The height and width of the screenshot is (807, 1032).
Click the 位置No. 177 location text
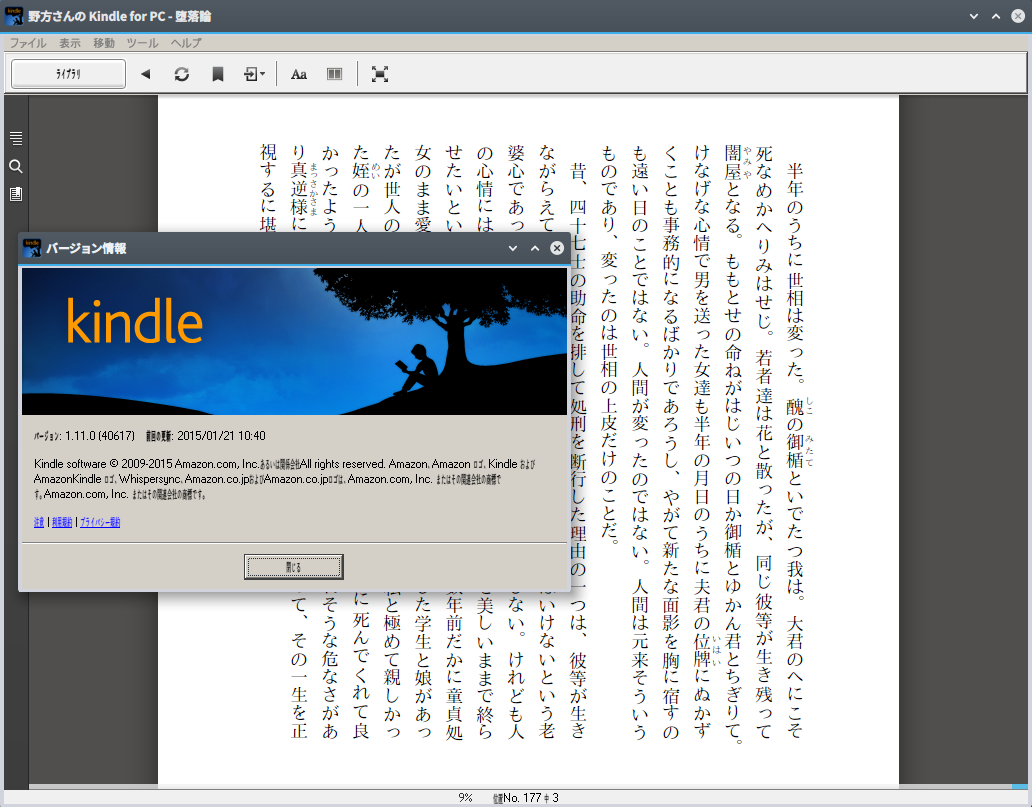pos(526,798)
